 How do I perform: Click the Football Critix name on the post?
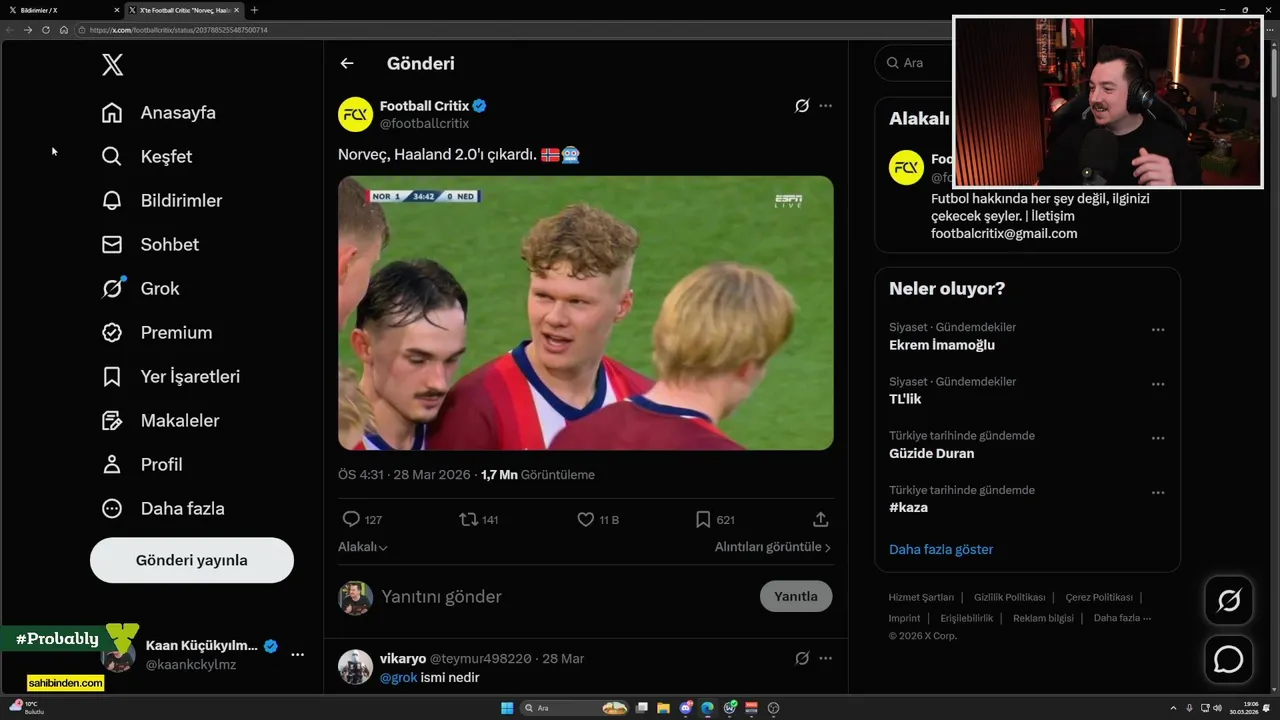424,106
